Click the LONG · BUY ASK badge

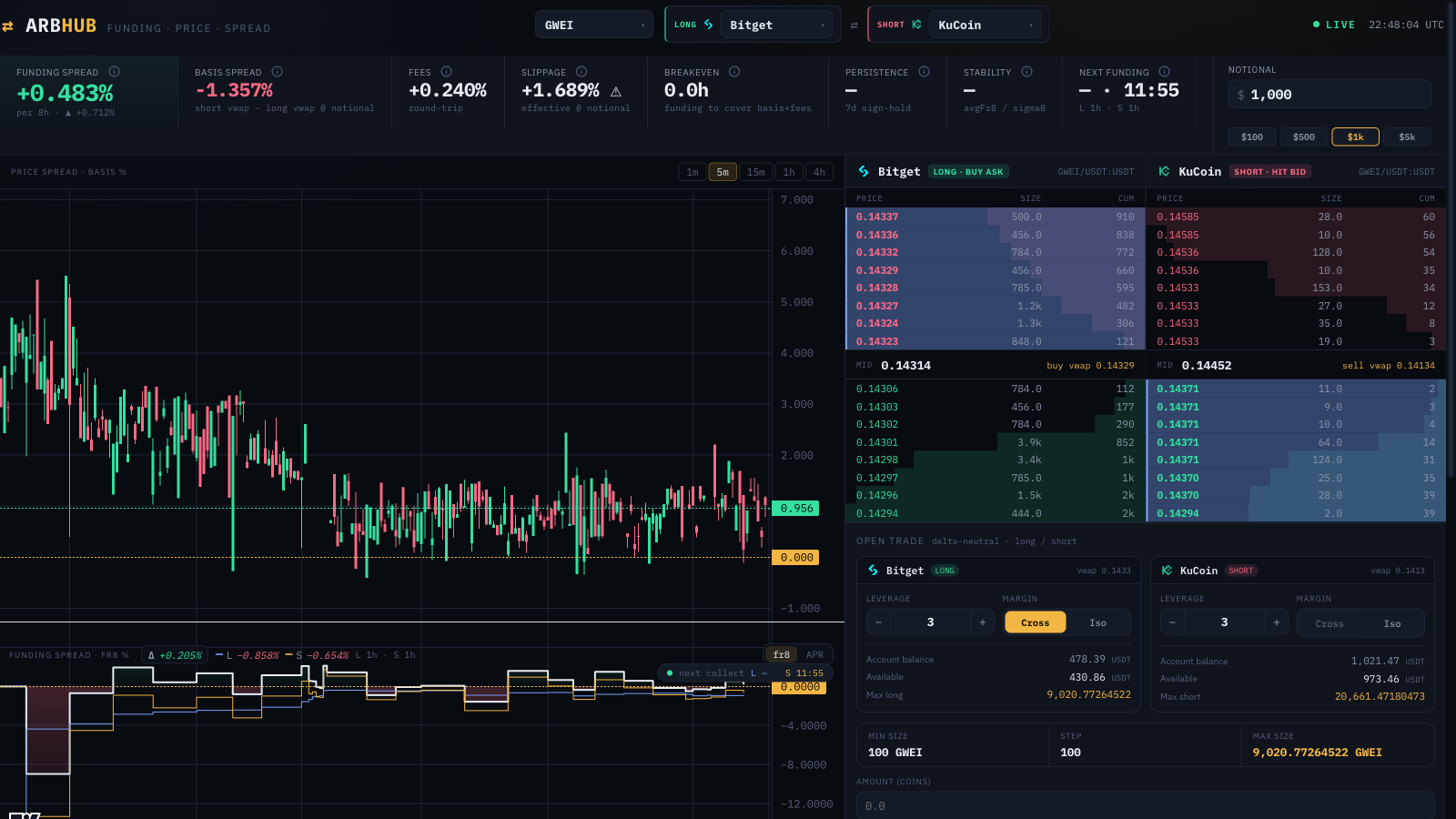pos(968,171)
